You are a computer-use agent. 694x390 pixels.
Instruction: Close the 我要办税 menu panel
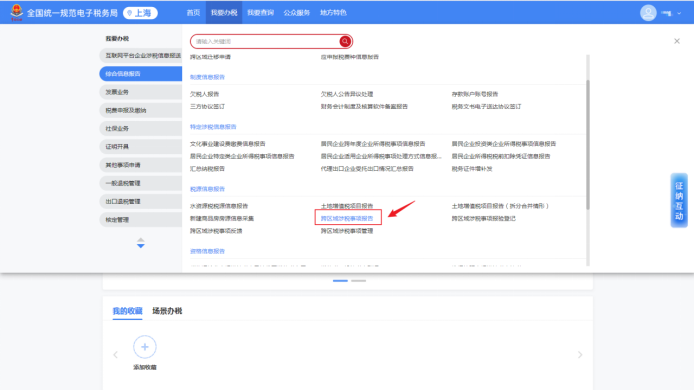pos(677,41)
